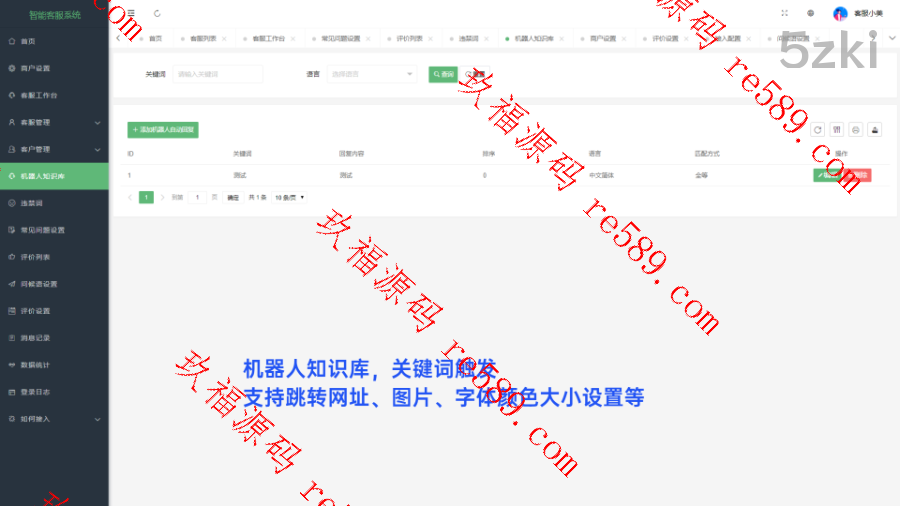Screen dimensions: 900x506
Task: Delete the 测试 row with red button
Action: tap(859, 175)
